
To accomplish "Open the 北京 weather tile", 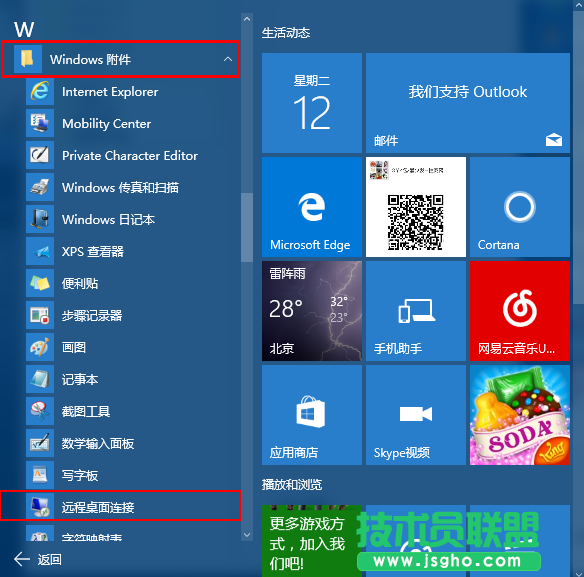I will [312, 311].
